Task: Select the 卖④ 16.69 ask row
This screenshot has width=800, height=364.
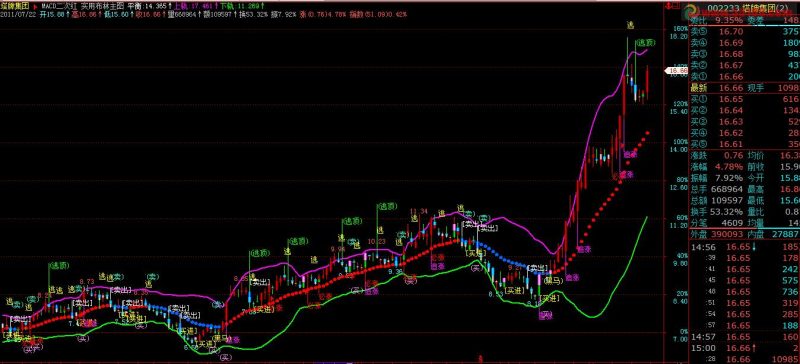Action: tap(745, 43)
